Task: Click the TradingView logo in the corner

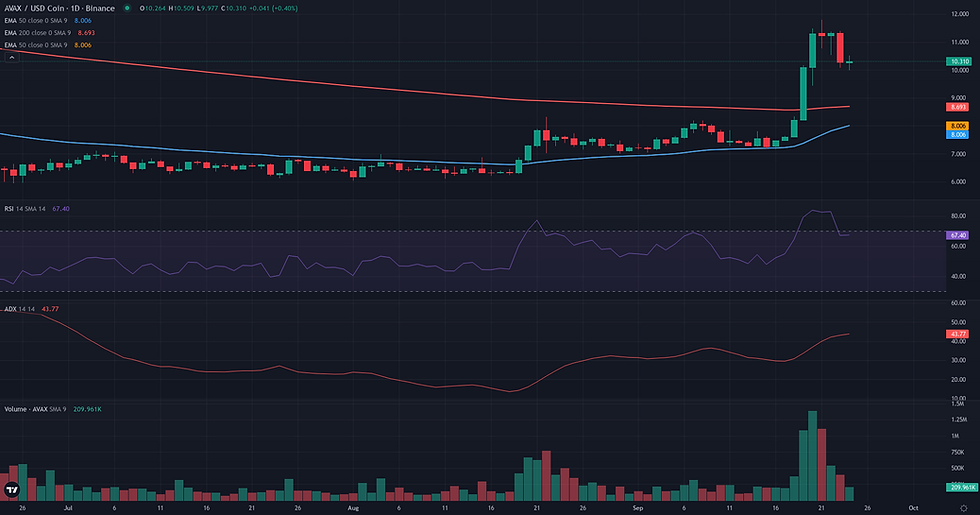Action: tap(11, 489)
